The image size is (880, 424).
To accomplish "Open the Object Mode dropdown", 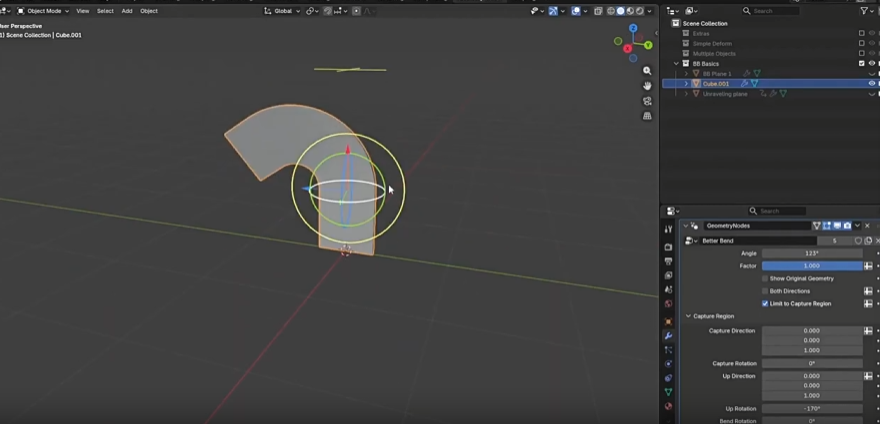I will pyautogui.click(x=43, y=11).
